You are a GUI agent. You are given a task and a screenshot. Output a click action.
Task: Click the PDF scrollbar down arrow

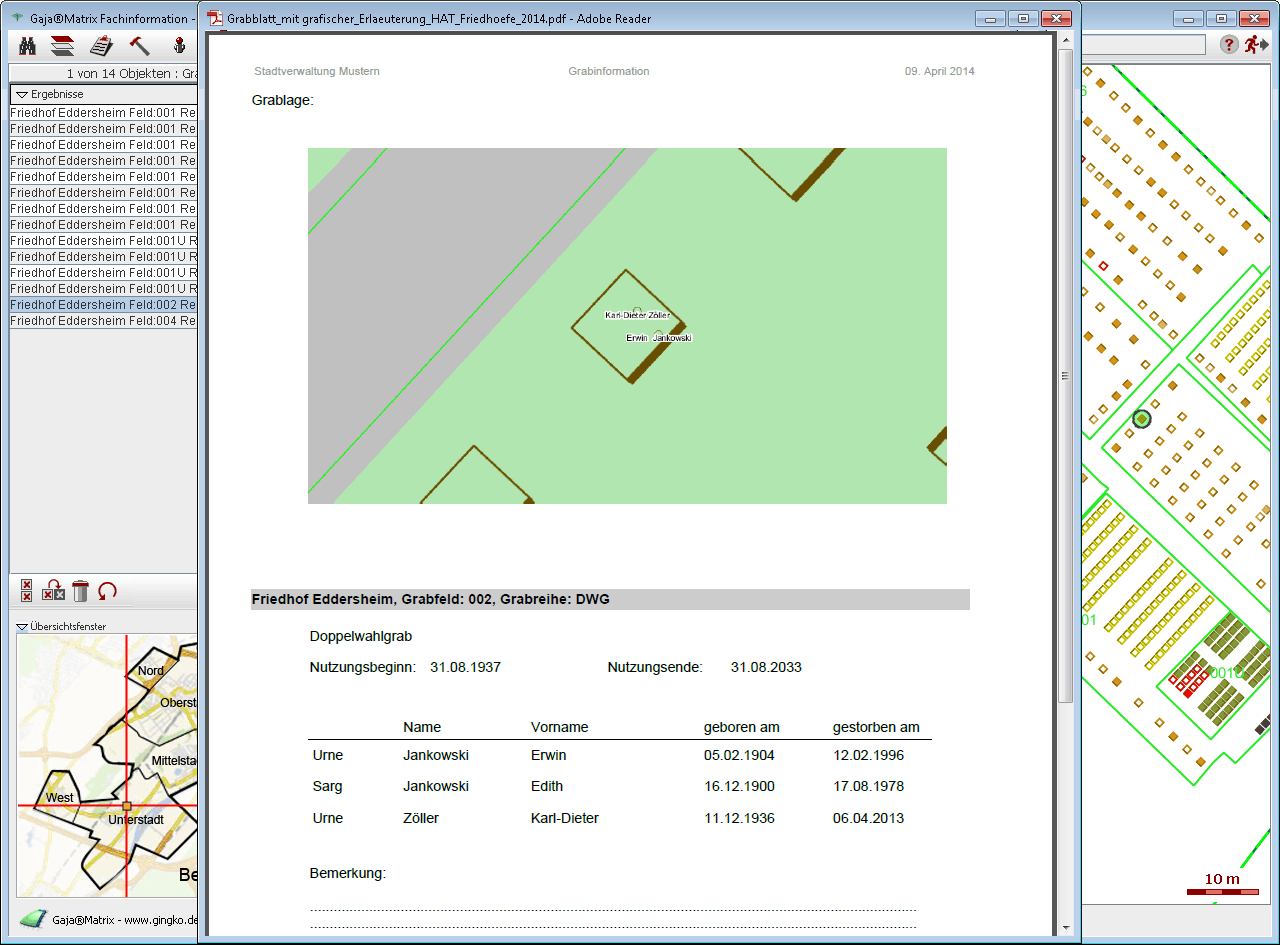tap(1066, 927)
